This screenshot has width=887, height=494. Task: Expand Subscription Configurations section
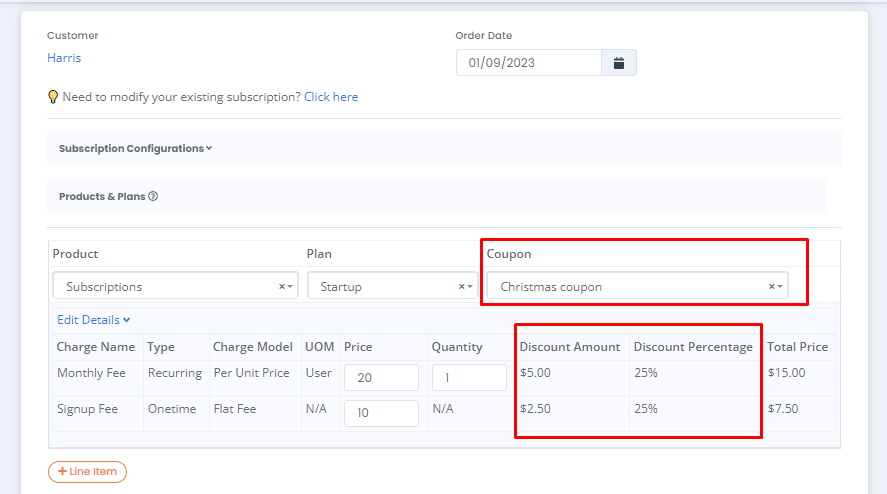[135, 148]
